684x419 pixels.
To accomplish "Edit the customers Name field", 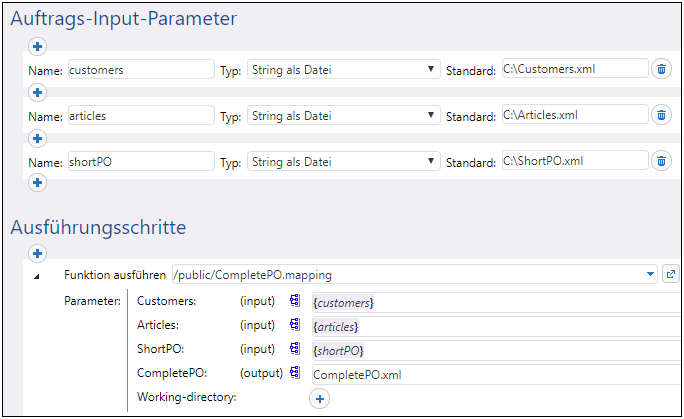I will tap(140, 69).
